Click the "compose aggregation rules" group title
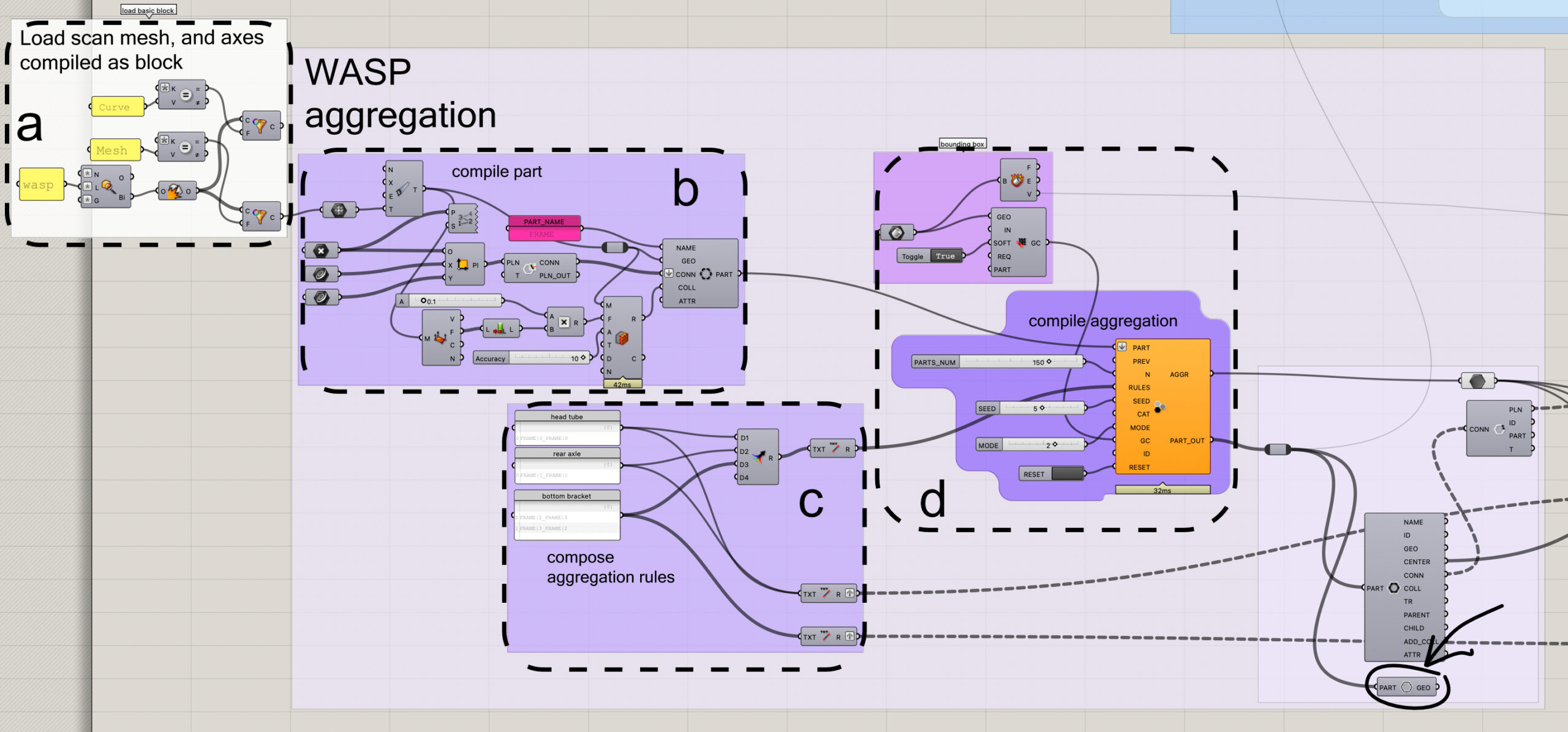1568x732 pixels. click(x=611, y=567)
